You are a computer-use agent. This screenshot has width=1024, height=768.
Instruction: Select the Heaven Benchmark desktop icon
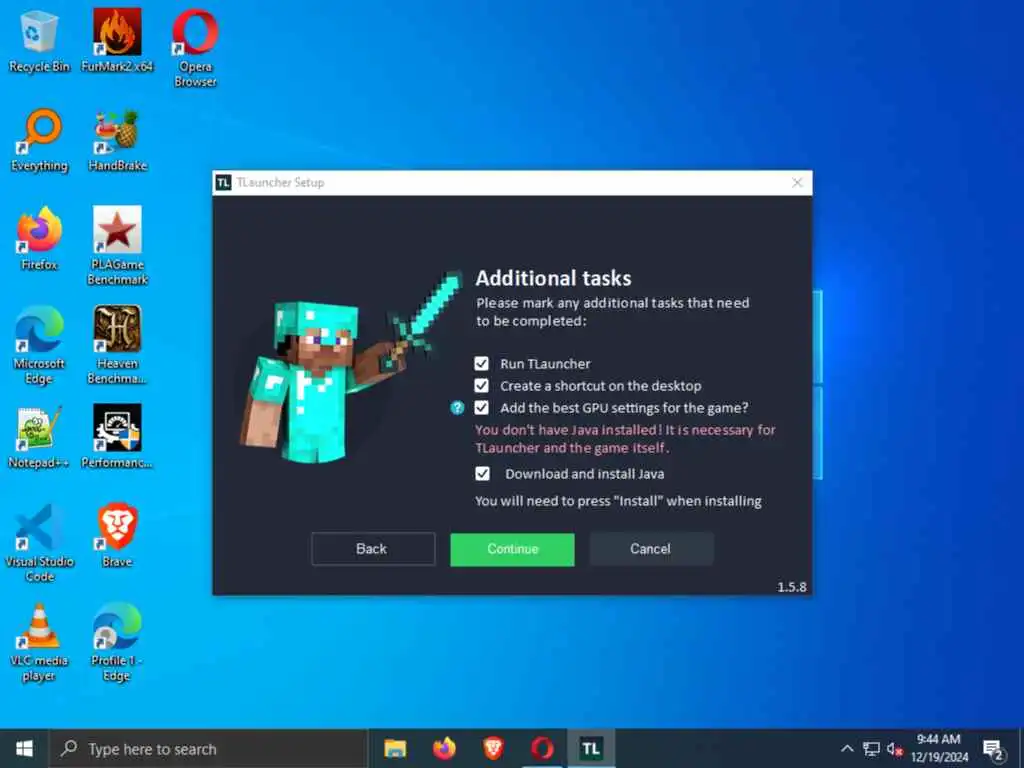coord(118,345)
